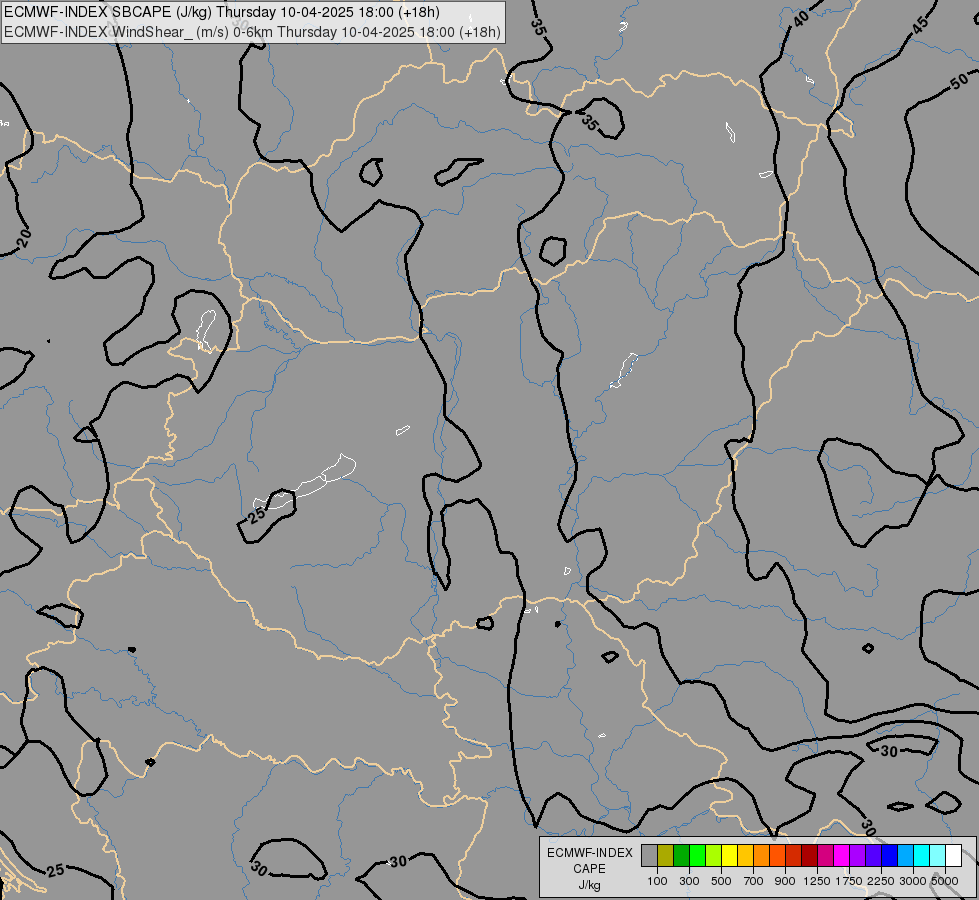Click the contour label 40
The width and height of the screenshot is (979, 900).
point(800,19)
